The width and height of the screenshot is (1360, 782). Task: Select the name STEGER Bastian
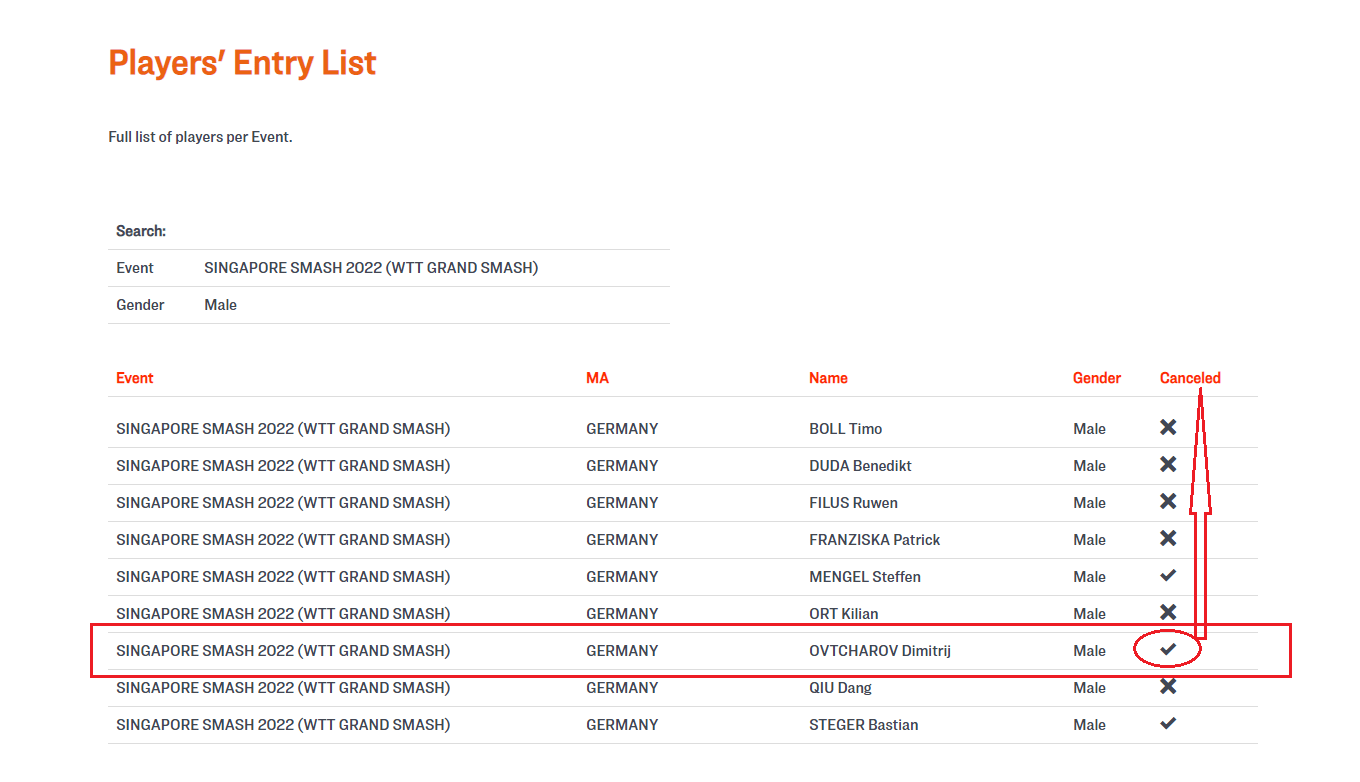(863, 725)
